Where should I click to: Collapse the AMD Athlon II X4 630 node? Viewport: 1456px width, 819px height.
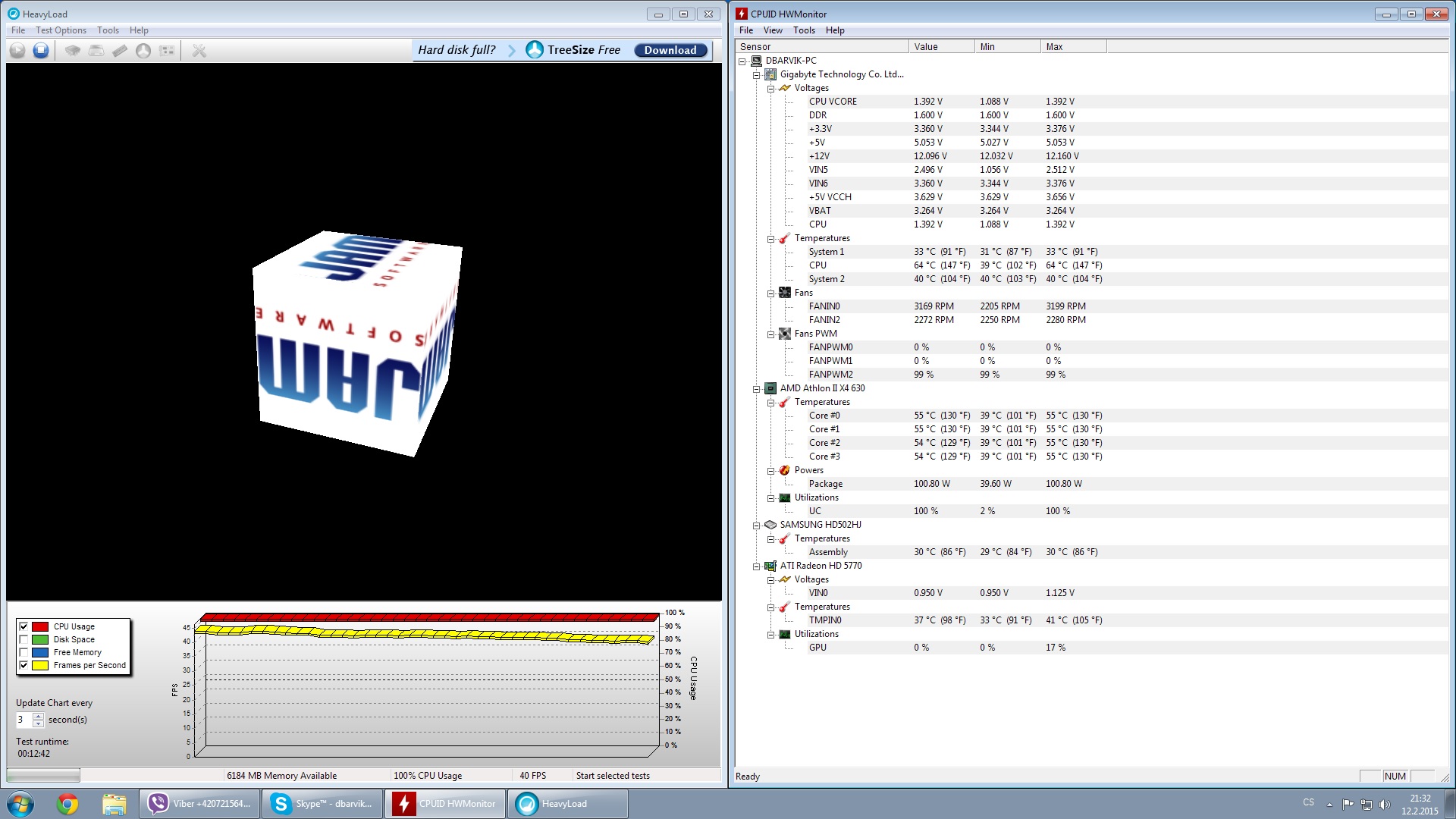(756, 388)
